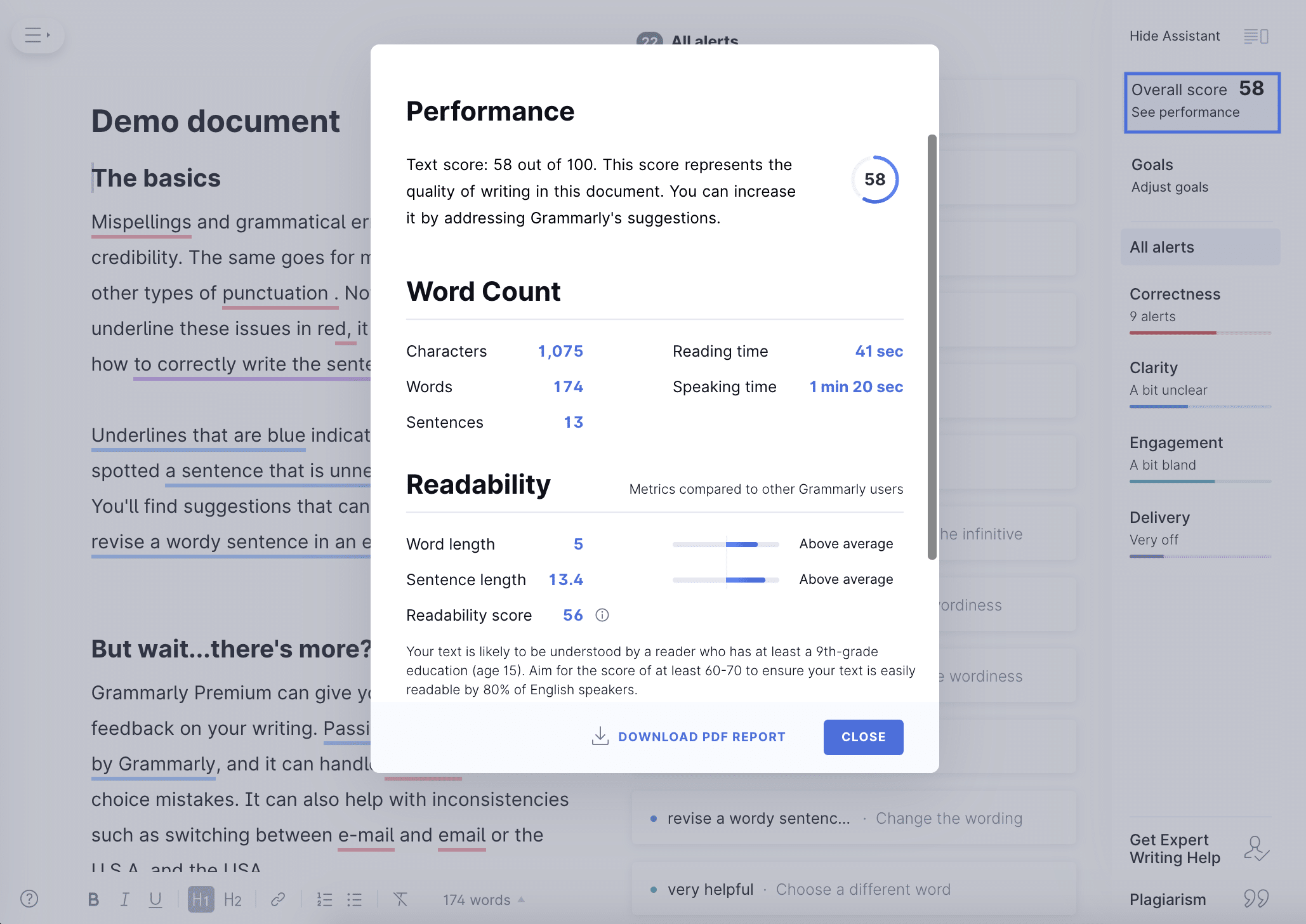Click the All alerts header with count badge
Image resolution: width=1306 pixels, height=924 pixels.
point(687,41)
